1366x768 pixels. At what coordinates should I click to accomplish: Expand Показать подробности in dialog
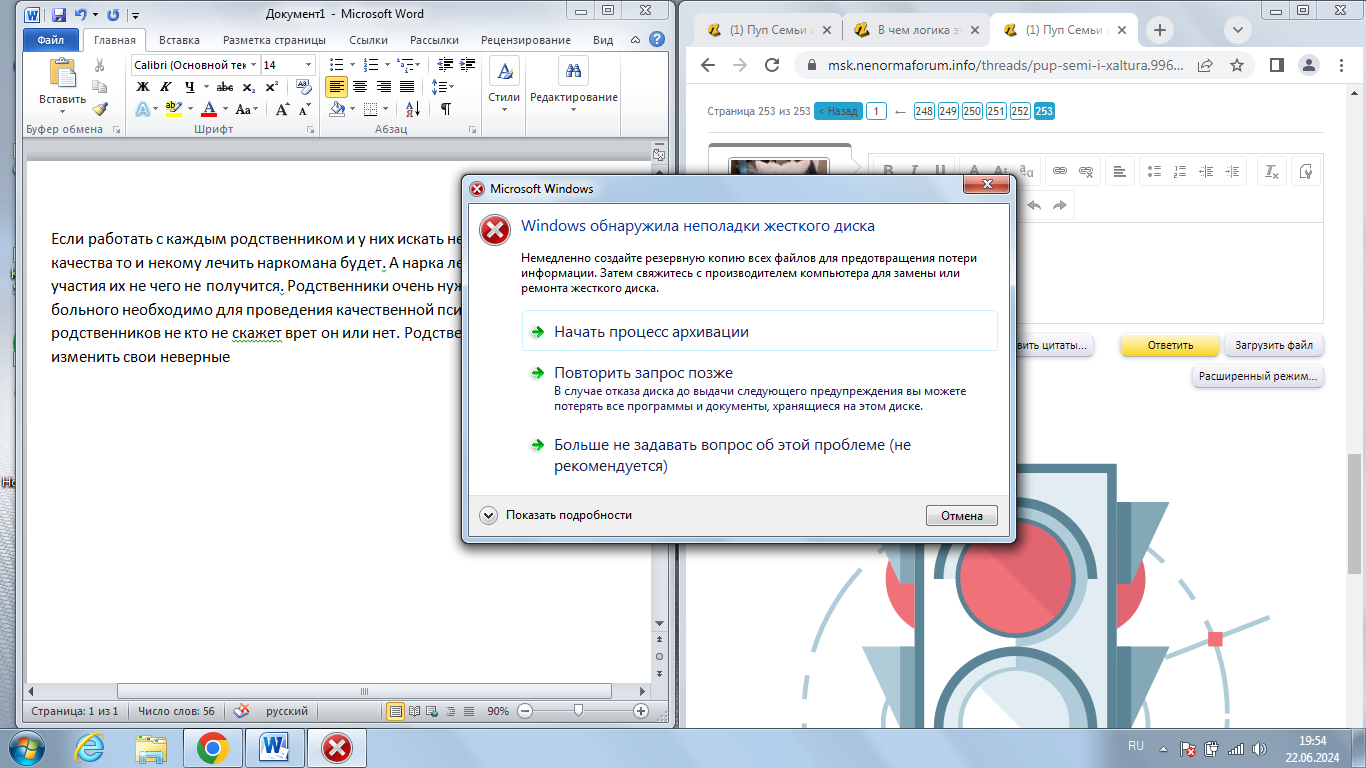coord(557,515)
